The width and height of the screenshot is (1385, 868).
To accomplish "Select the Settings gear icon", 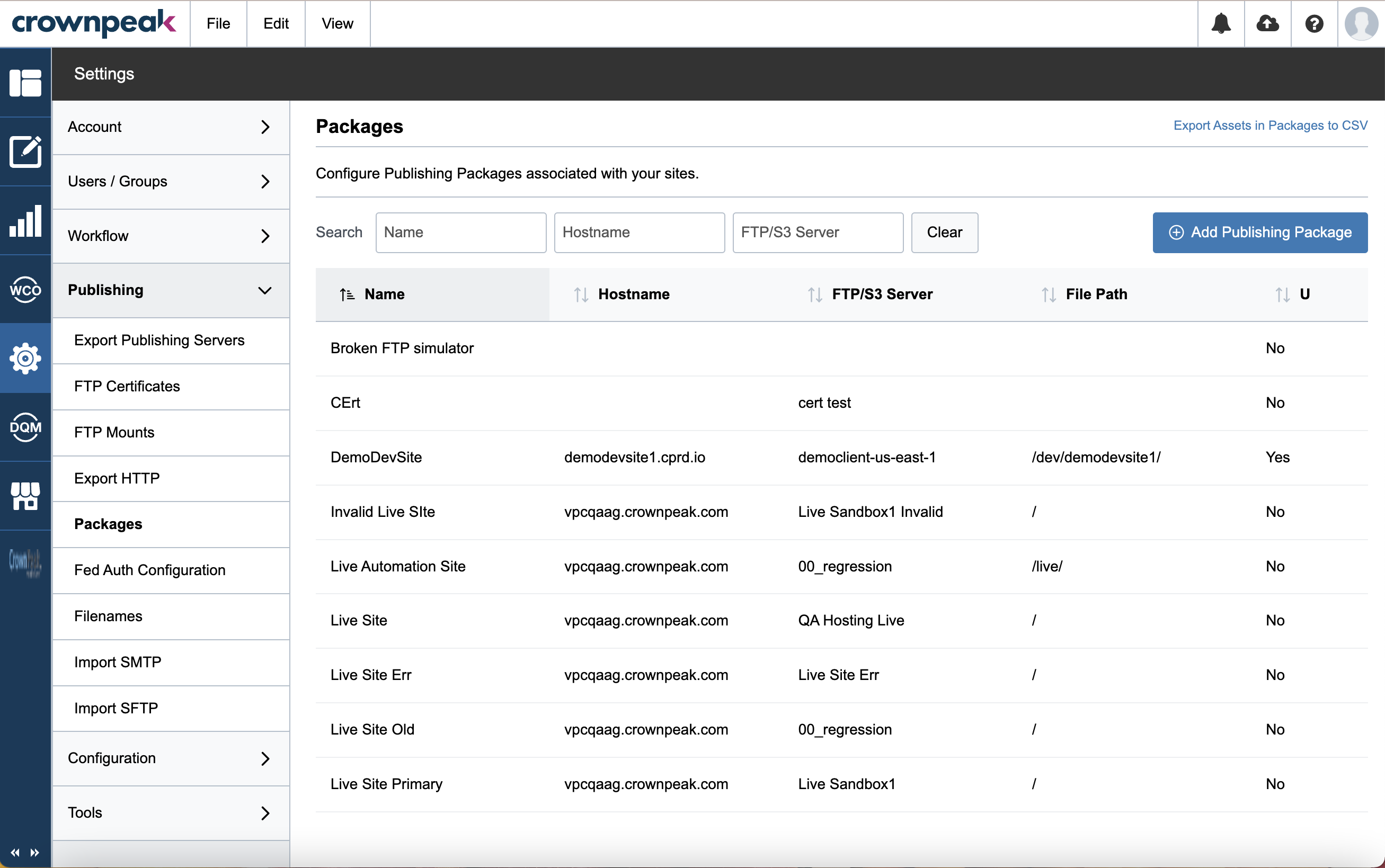I will pos(25,358).
